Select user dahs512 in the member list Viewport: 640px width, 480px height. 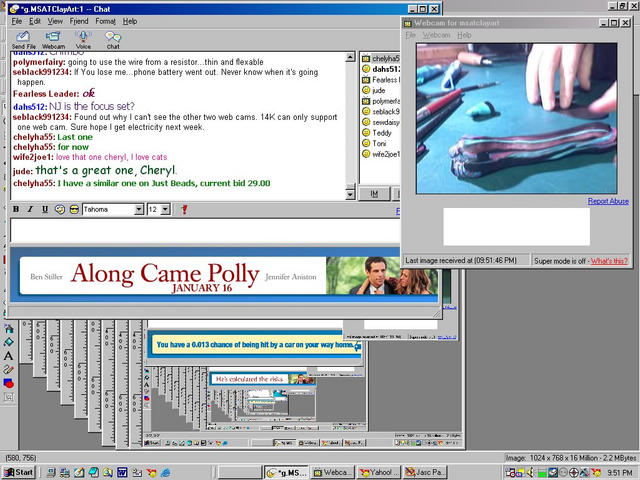coord(381,69)
